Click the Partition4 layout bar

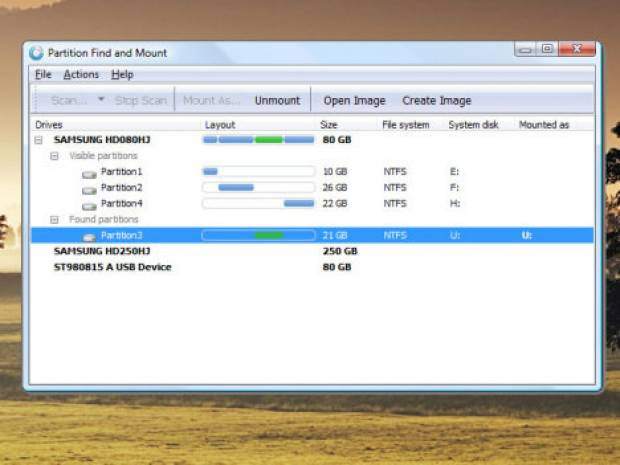tap(259, 203)
